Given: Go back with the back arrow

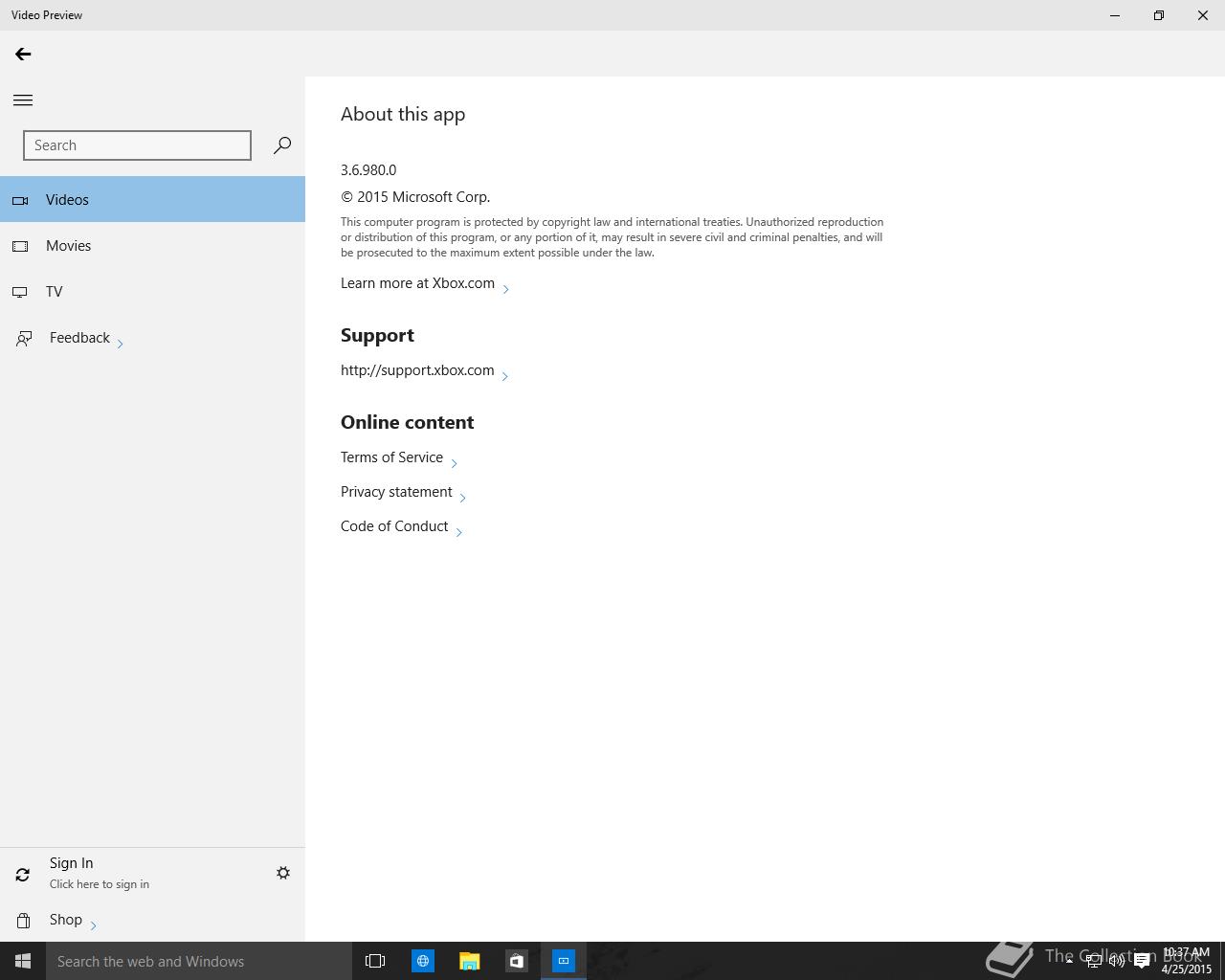Looking at the screenshot, I should pyautogui.click(x=23, y=55).
